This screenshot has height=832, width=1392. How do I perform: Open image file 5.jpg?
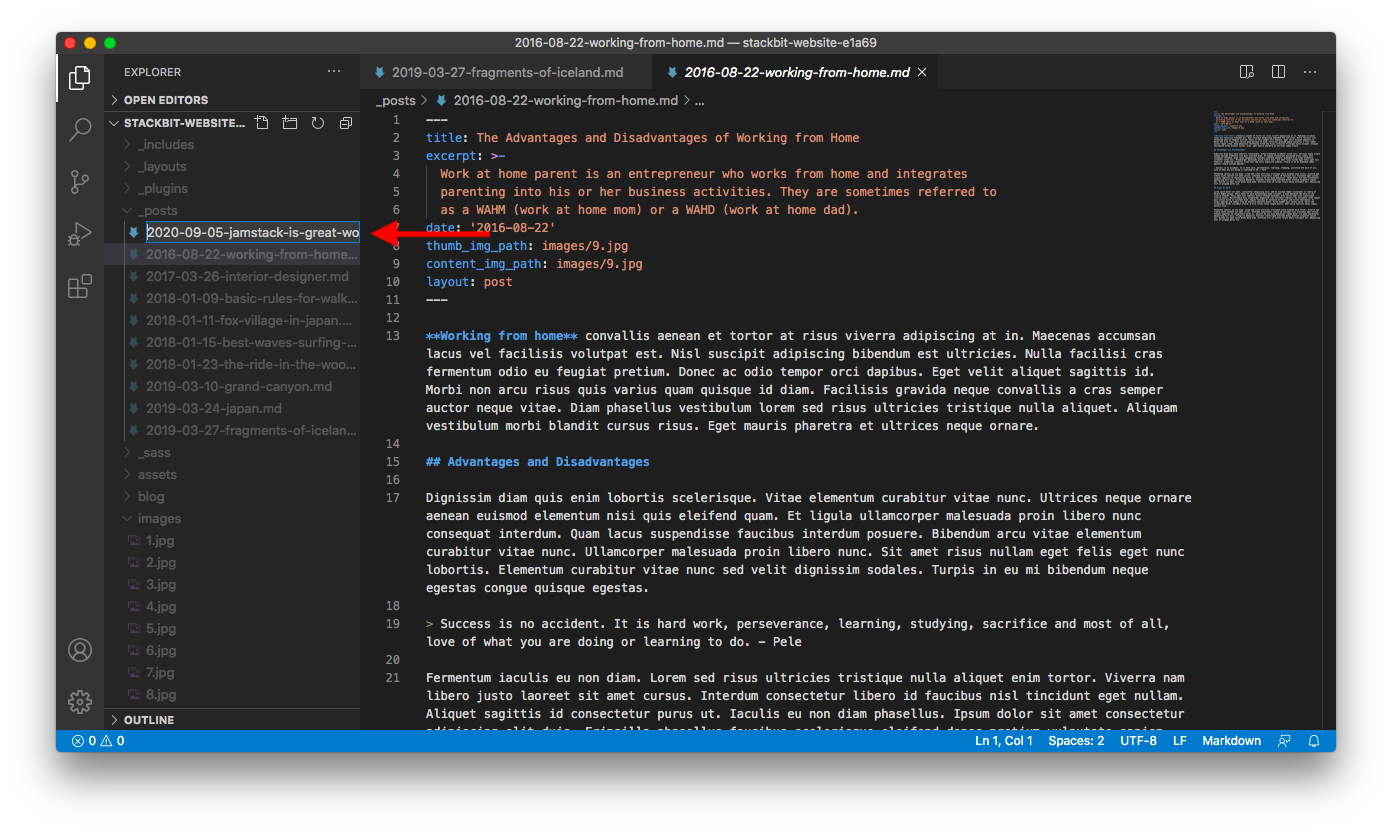232,628
